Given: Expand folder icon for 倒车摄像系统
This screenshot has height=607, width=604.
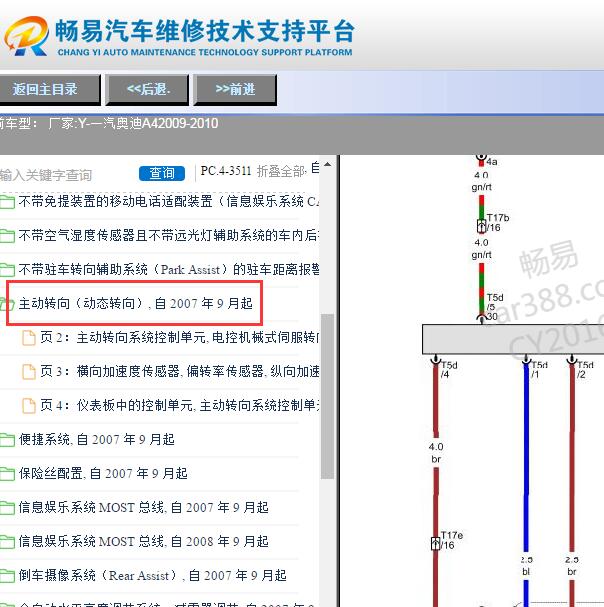Looking at the screenshot, I should point(7,576).
